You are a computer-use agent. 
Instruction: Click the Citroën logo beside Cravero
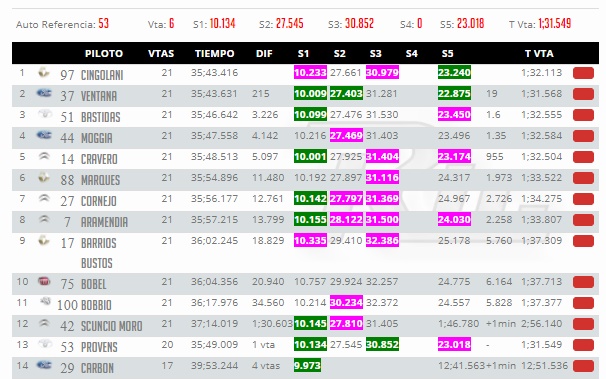click(44, 156)
